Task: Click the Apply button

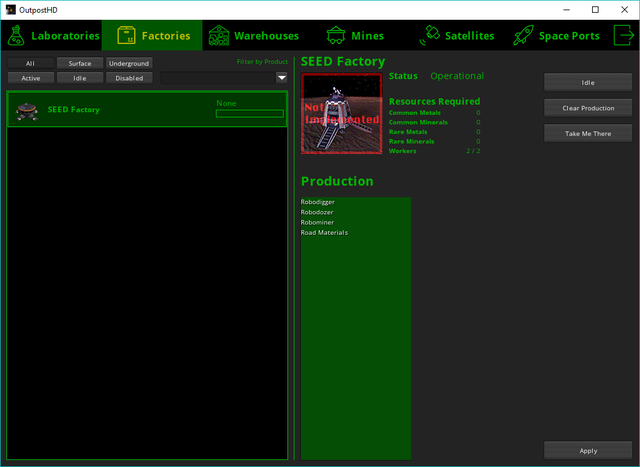Action: pyautogui.click(x=588, y=451)
